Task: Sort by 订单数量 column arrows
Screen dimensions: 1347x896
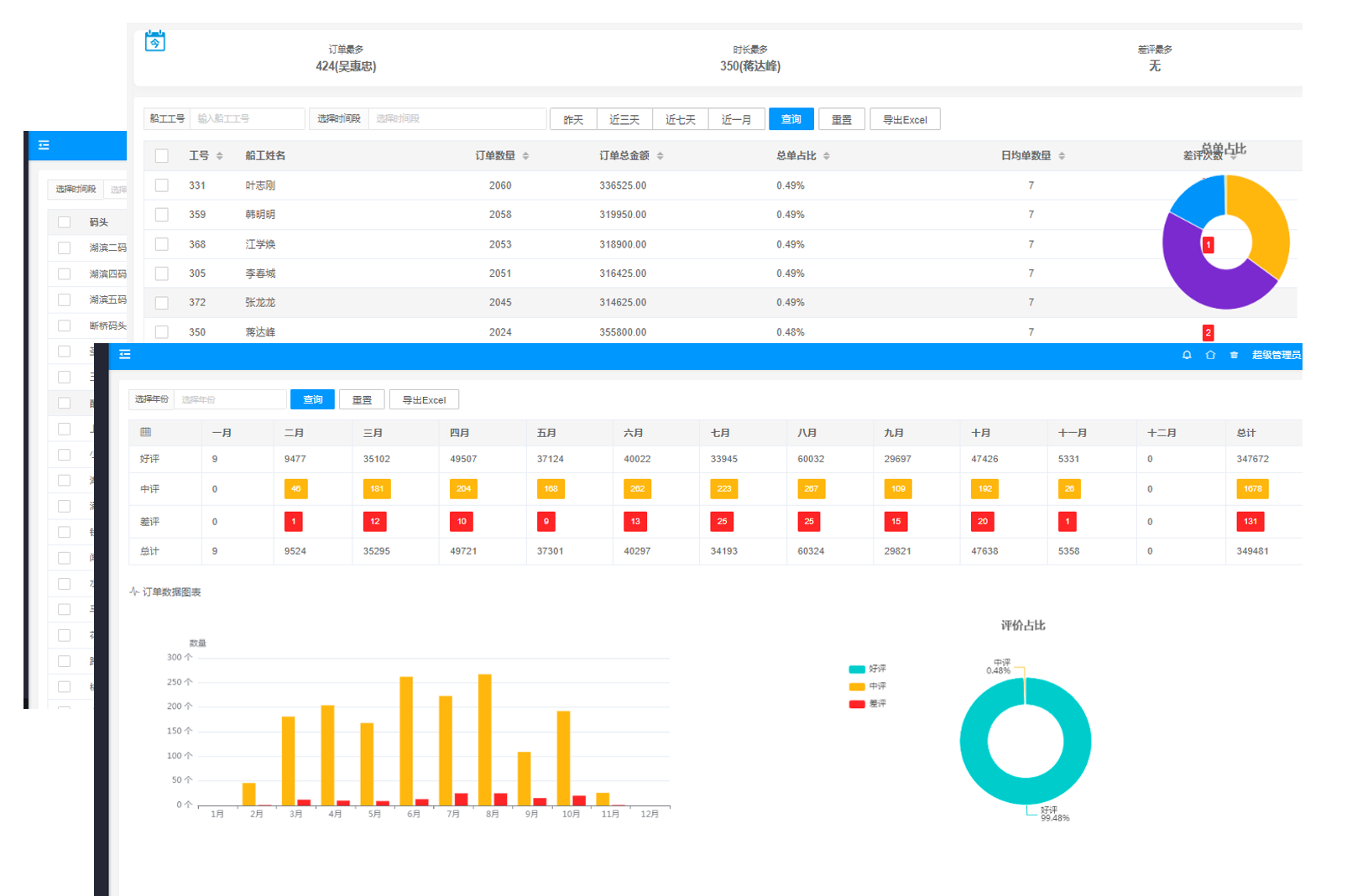Action: pos(525,156)
